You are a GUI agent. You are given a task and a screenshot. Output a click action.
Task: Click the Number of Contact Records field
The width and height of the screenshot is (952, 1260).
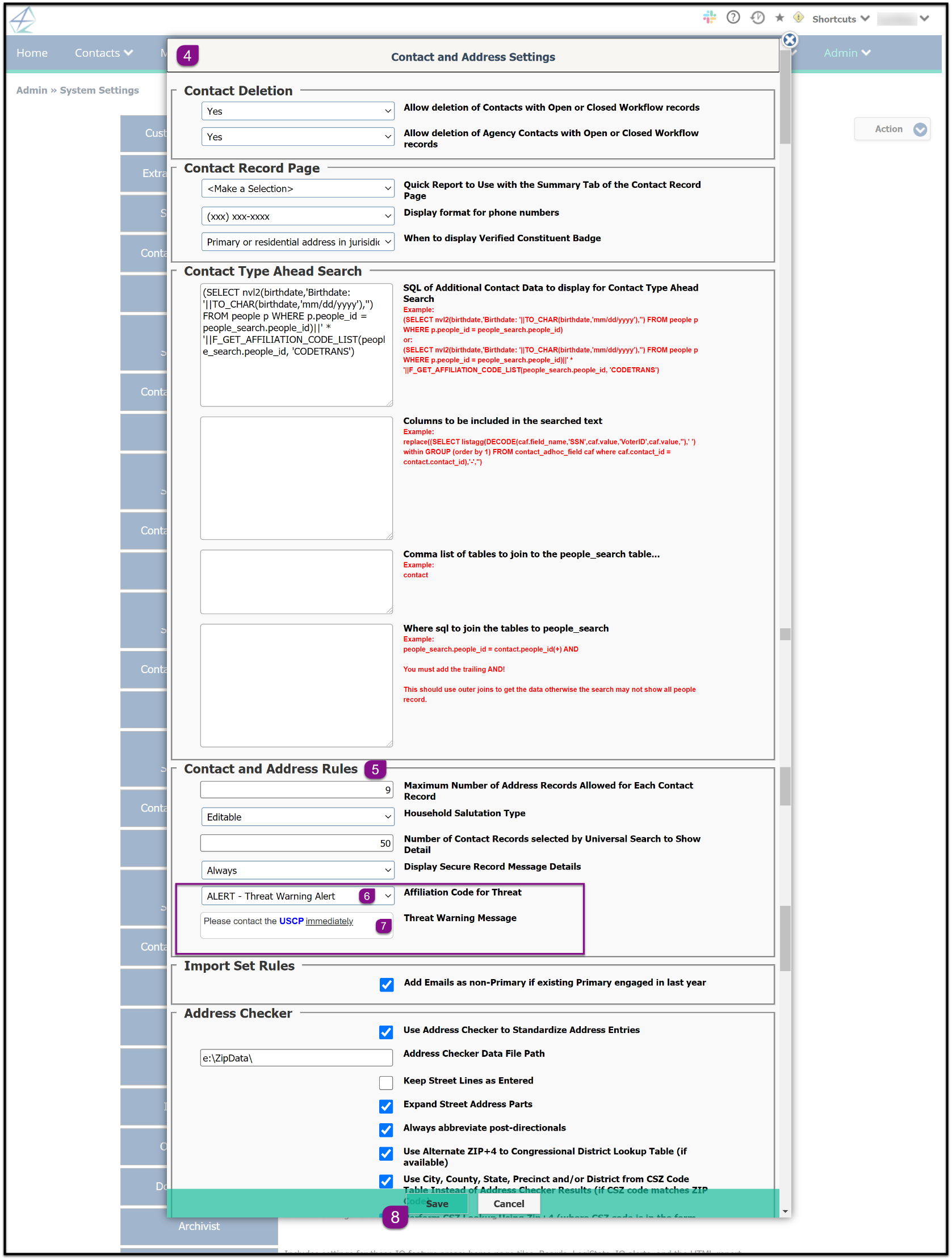click(x=296, y=843)
